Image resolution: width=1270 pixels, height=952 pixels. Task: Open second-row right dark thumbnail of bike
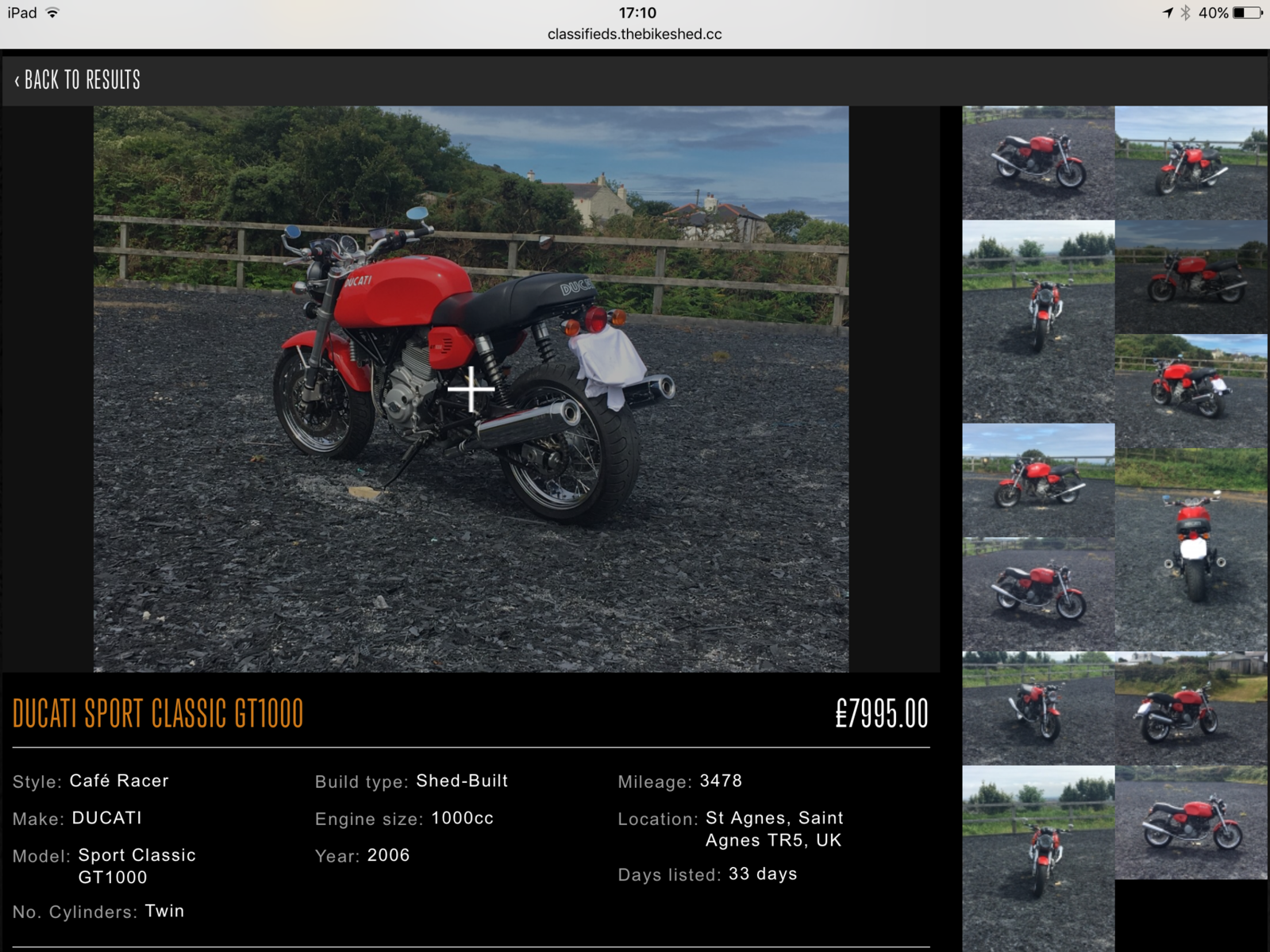pyautogui.click(x=1191, y=277)
